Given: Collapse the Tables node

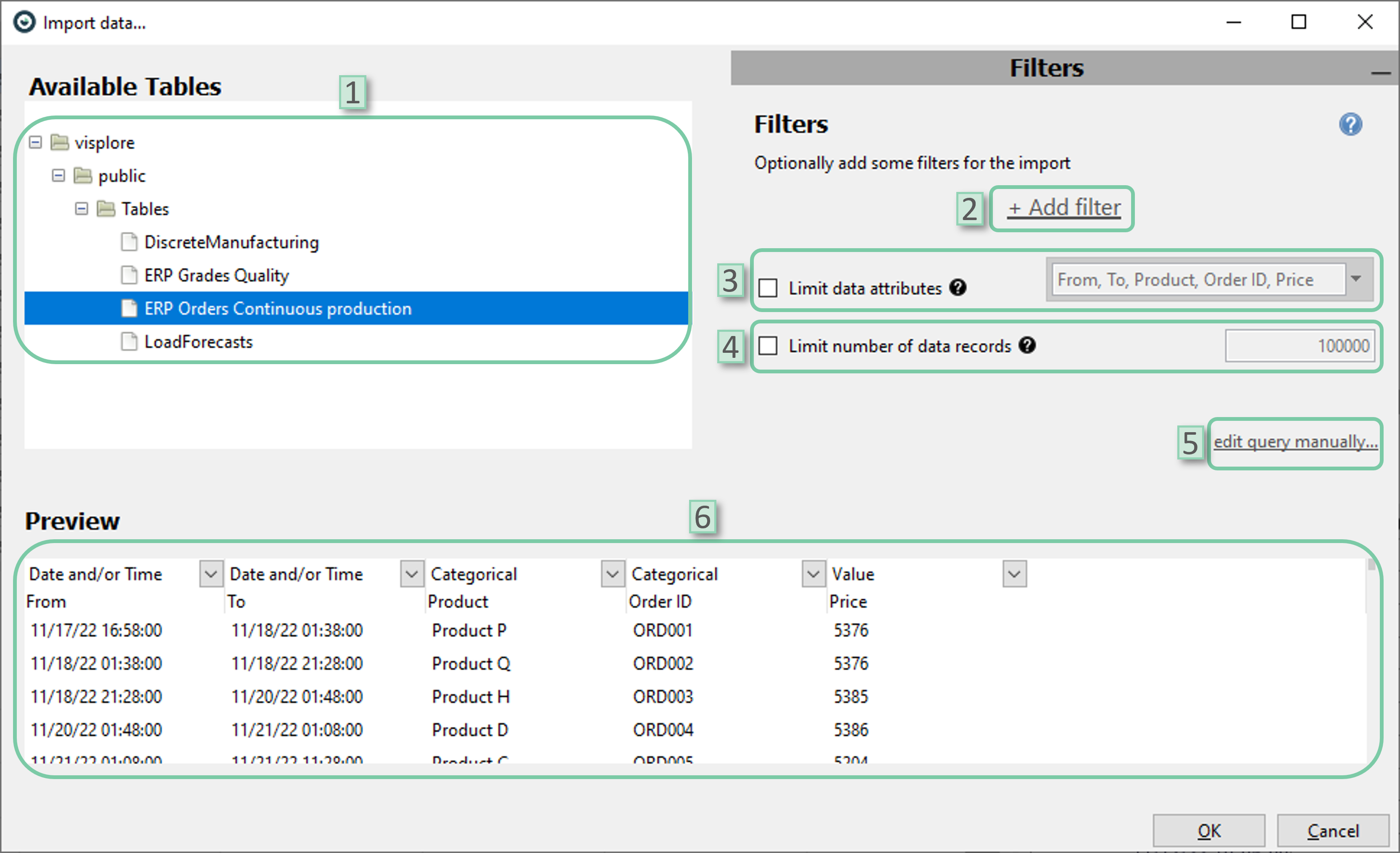Looking at the screenshot, I should [x=82, y=209].
